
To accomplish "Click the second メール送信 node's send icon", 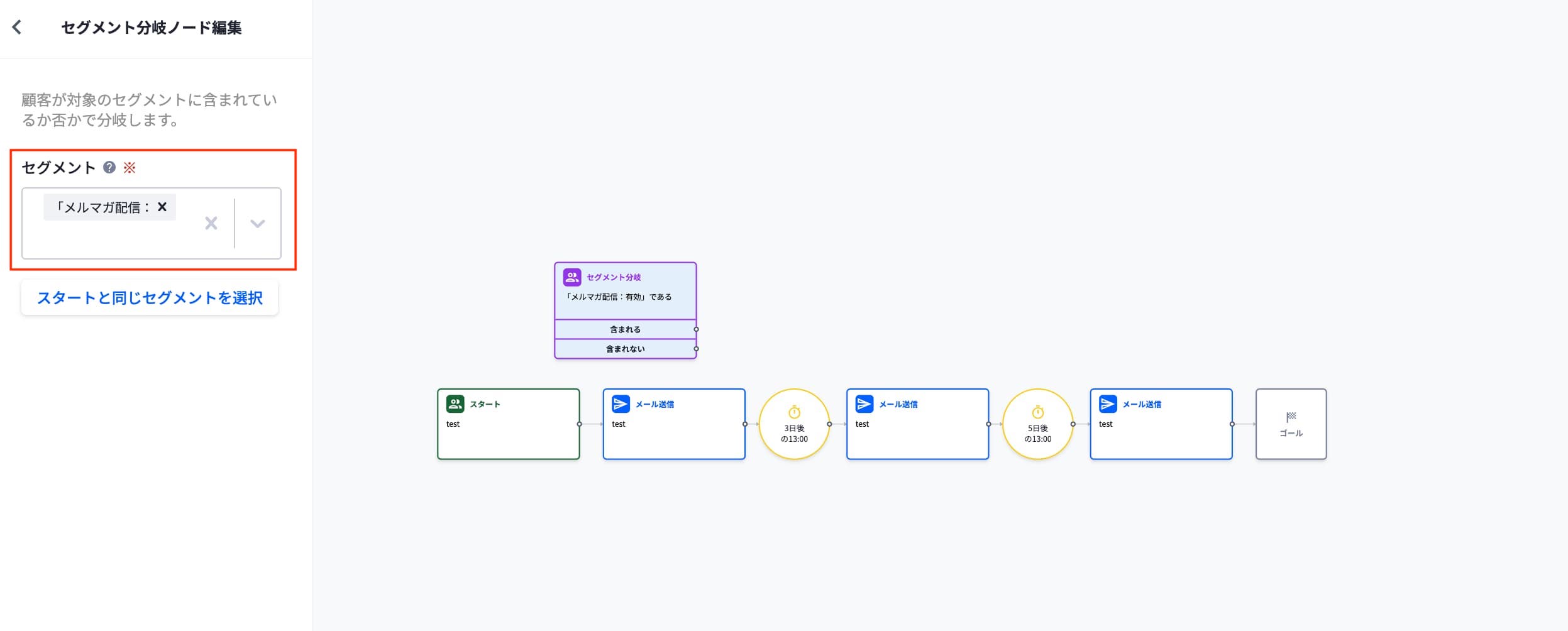I will 864,404.
